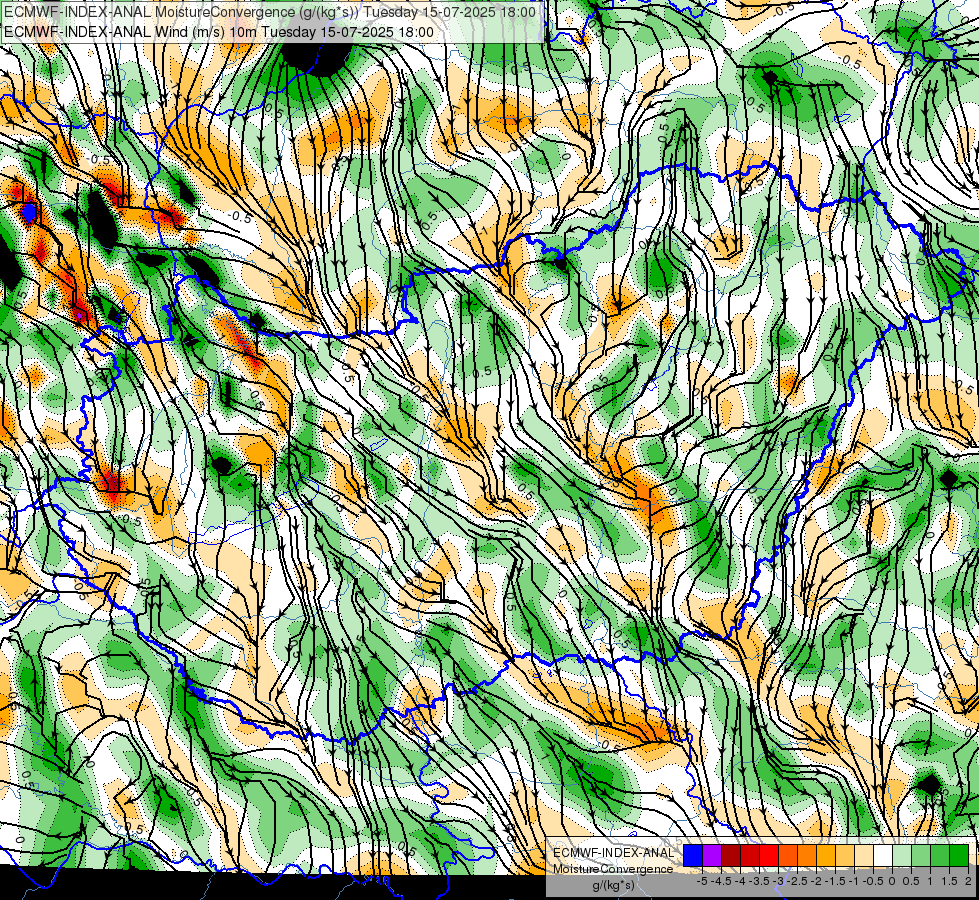Click the orange swatch between -2.5 and -2

[807, 856]
